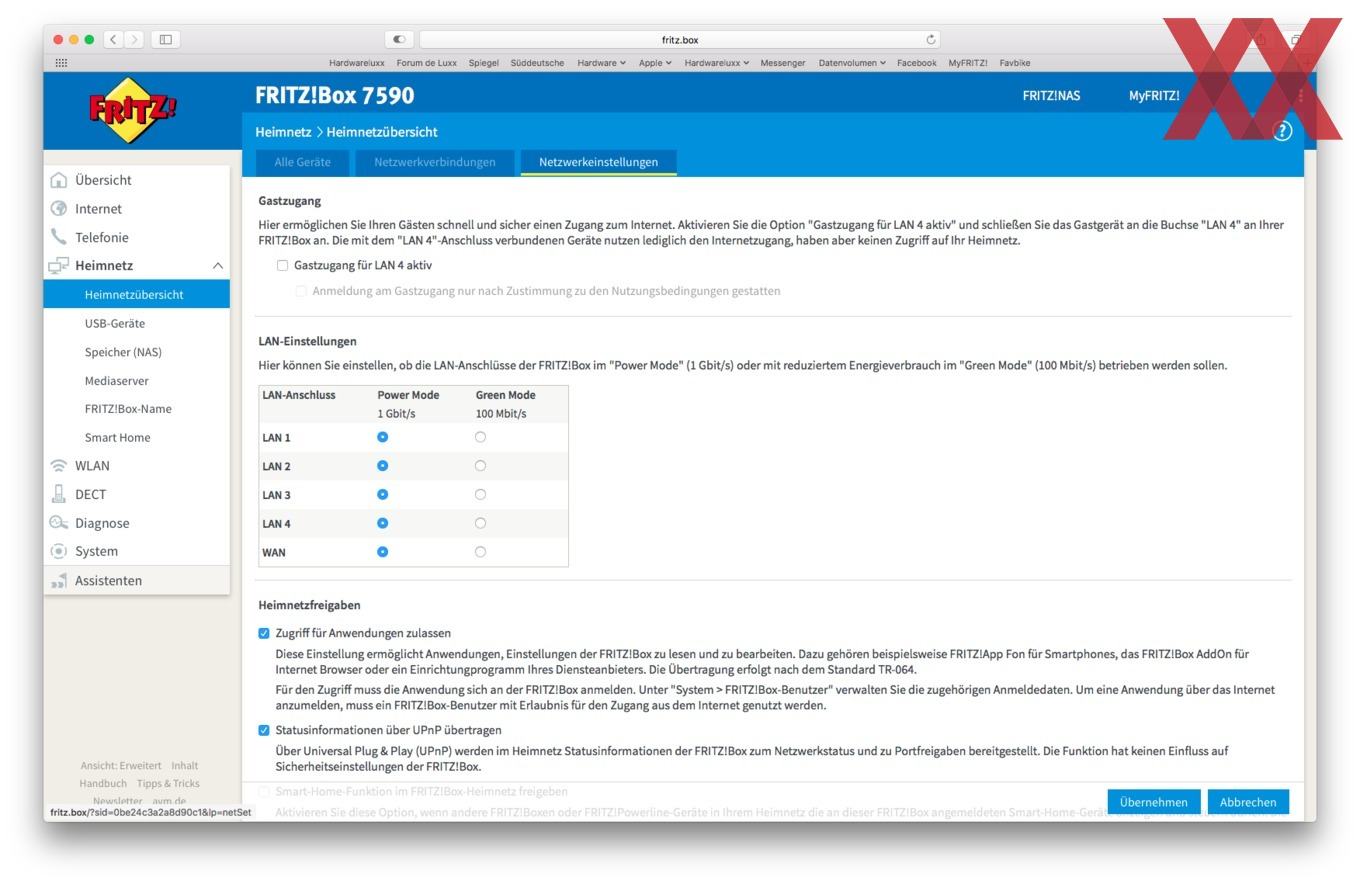
Task: Click the Heimnetz computers icon
Action: pyautogui.click(x=59, y=266)
